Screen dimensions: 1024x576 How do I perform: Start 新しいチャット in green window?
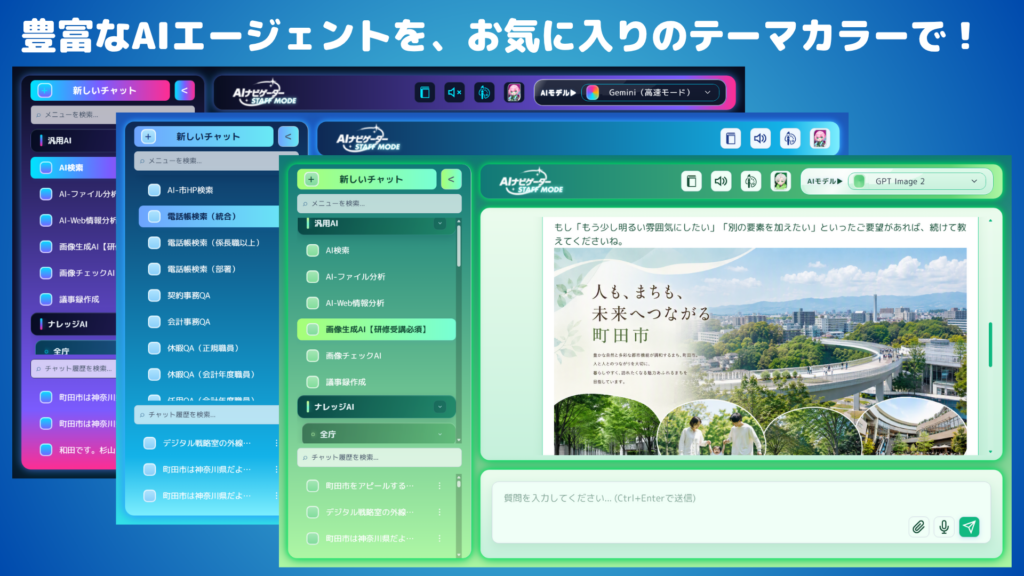(367, 179)
